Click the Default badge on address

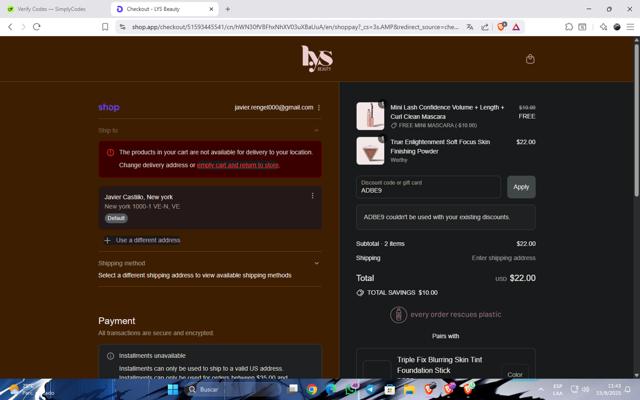[x=116, y=218]
